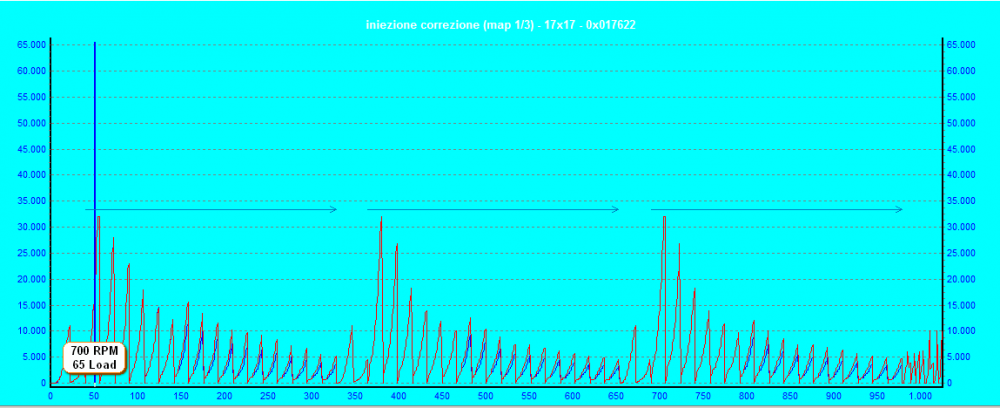1000x408 pixels.
Task: Click x-axis label 150
Action: (x=181, y=395)
